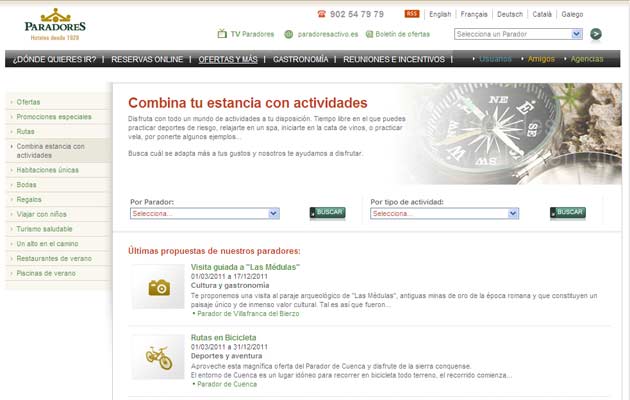
Task: Click the Paradores crown logo
Action: pos(55,24)
